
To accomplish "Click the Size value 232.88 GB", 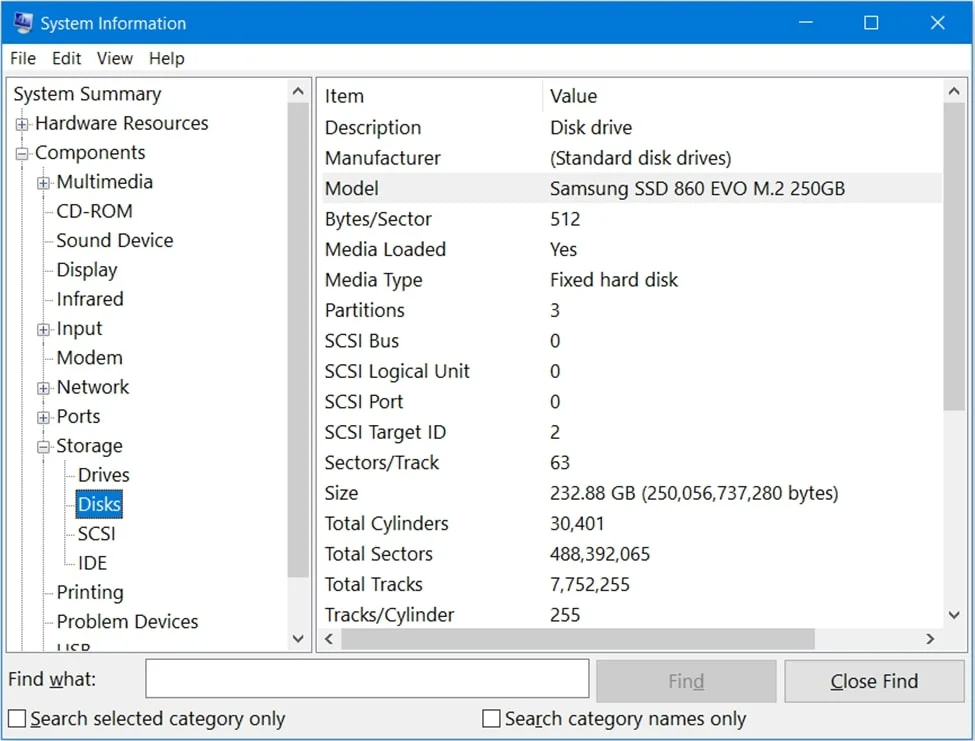I will (x=694, y=493).
